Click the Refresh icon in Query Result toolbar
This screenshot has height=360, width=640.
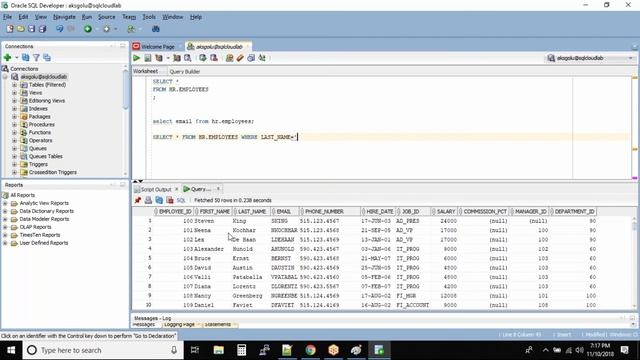(x=159, y=200)
